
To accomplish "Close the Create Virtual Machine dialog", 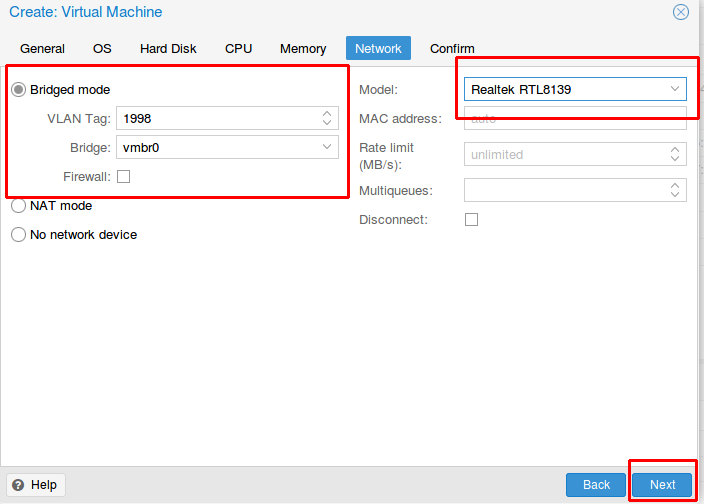I will coord(681,12).
